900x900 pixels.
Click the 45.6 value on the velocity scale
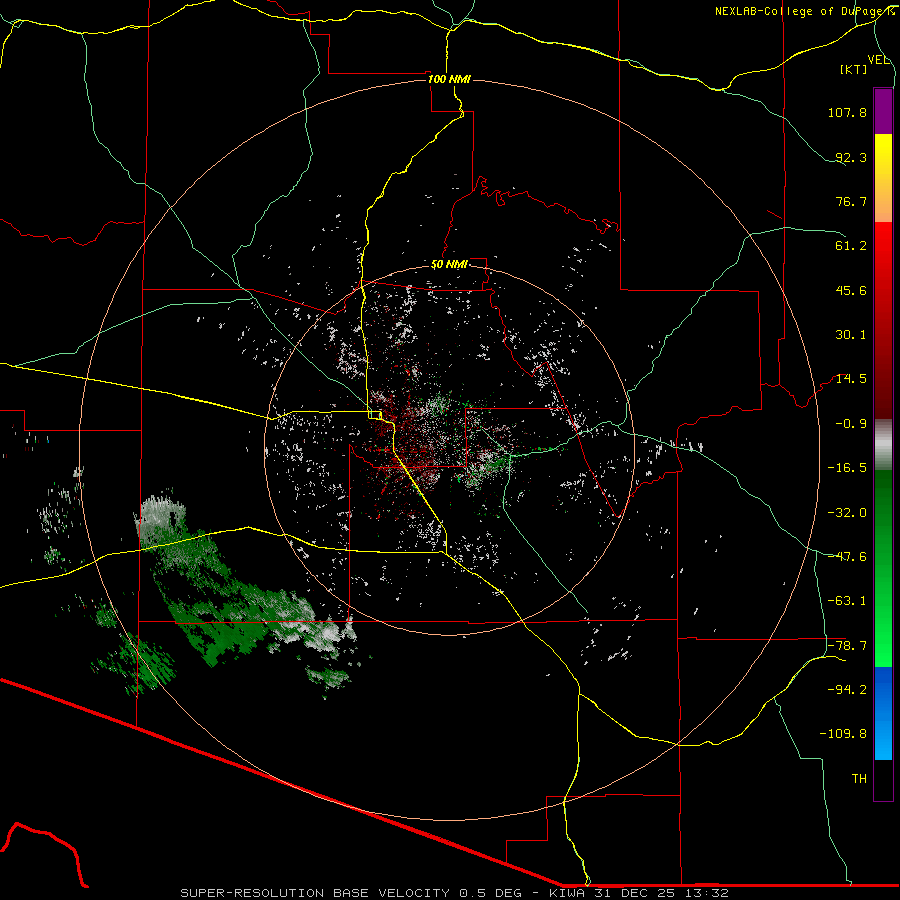pyautogui.click(x=851, y=290)
